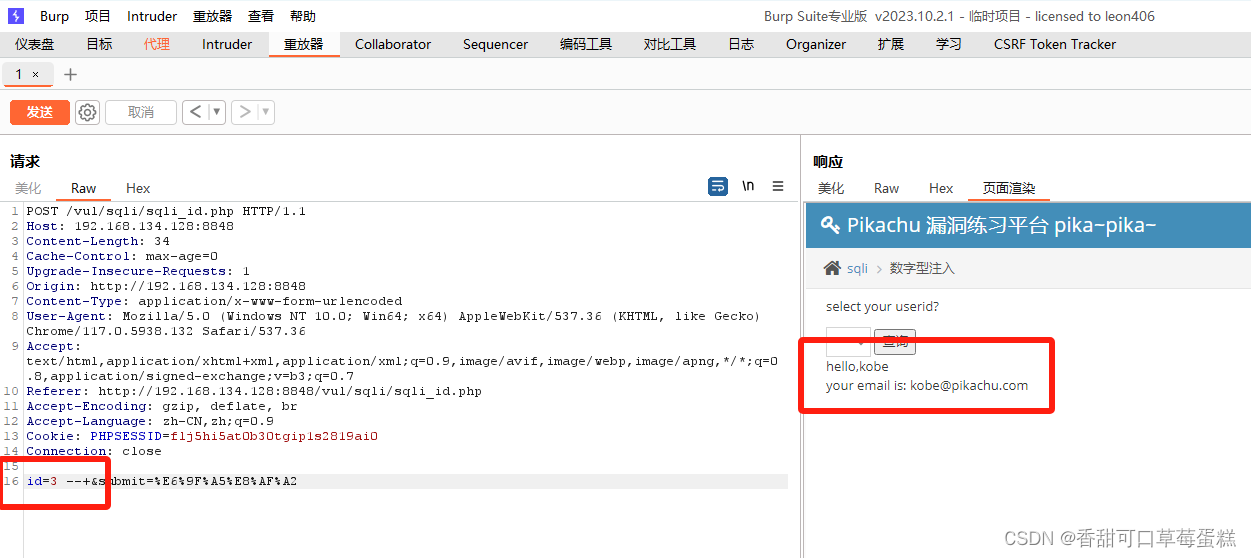Image resolution: width=1251 pixels, height=558 pixels.
Task: Switch to the 对比工具 tab
Action: [x=670, y=44]
